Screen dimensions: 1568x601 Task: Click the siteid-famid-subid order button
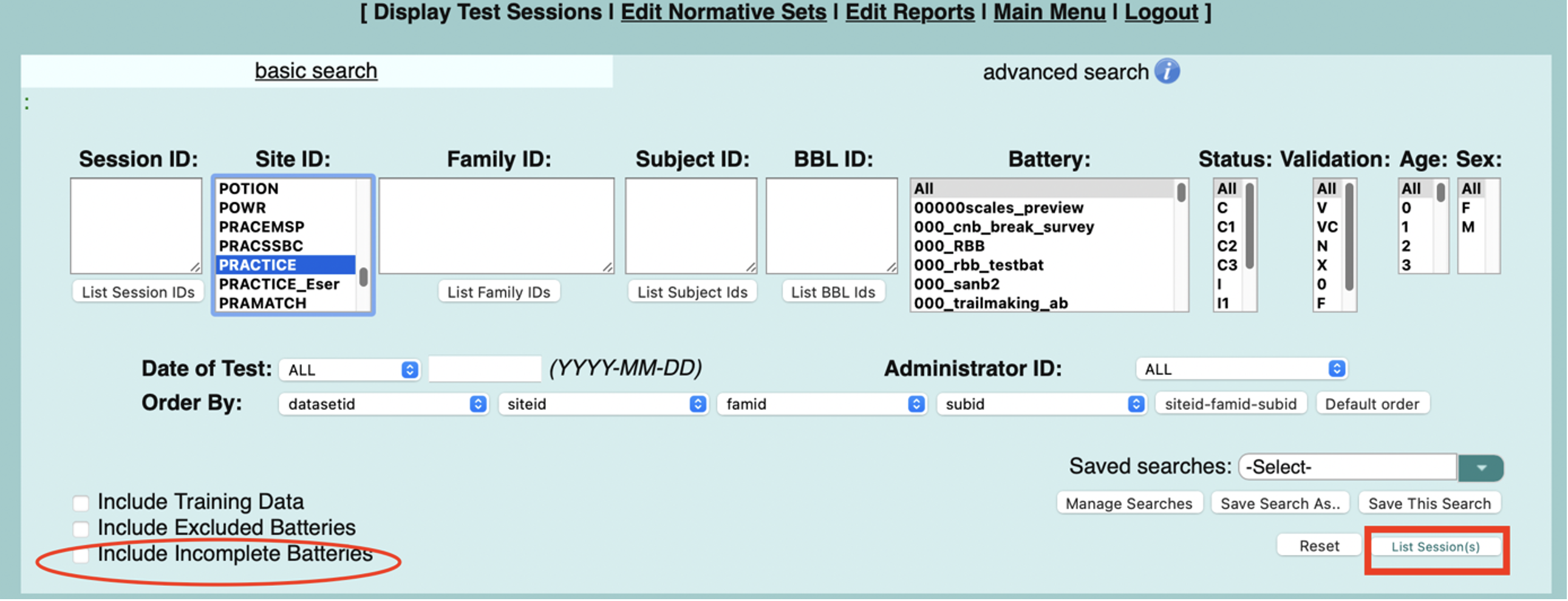[1232, 404]
